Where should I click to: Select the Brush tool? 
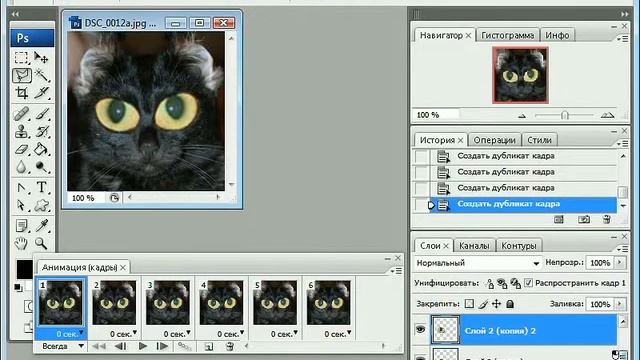coord(41,114)
